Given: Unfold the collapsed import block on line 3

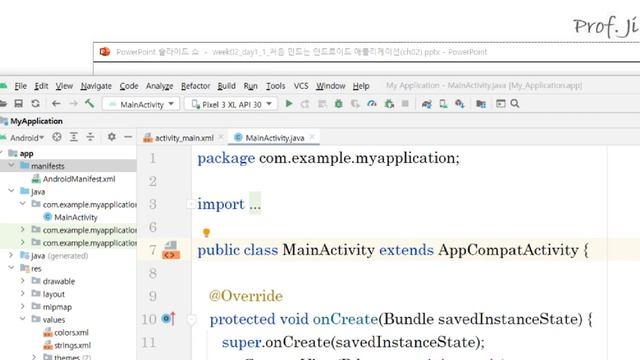Looking at the screenshot, I should 191,204.
